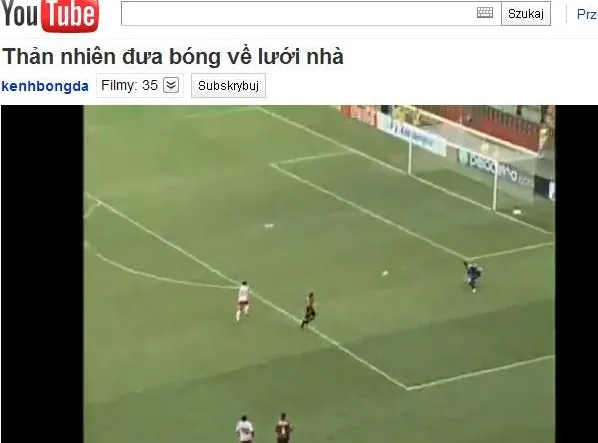The width and height of the screenshot is (598, 443).
Task: Click the white-shirted player near the penalty arc
Action: click(x=243, y=301)
